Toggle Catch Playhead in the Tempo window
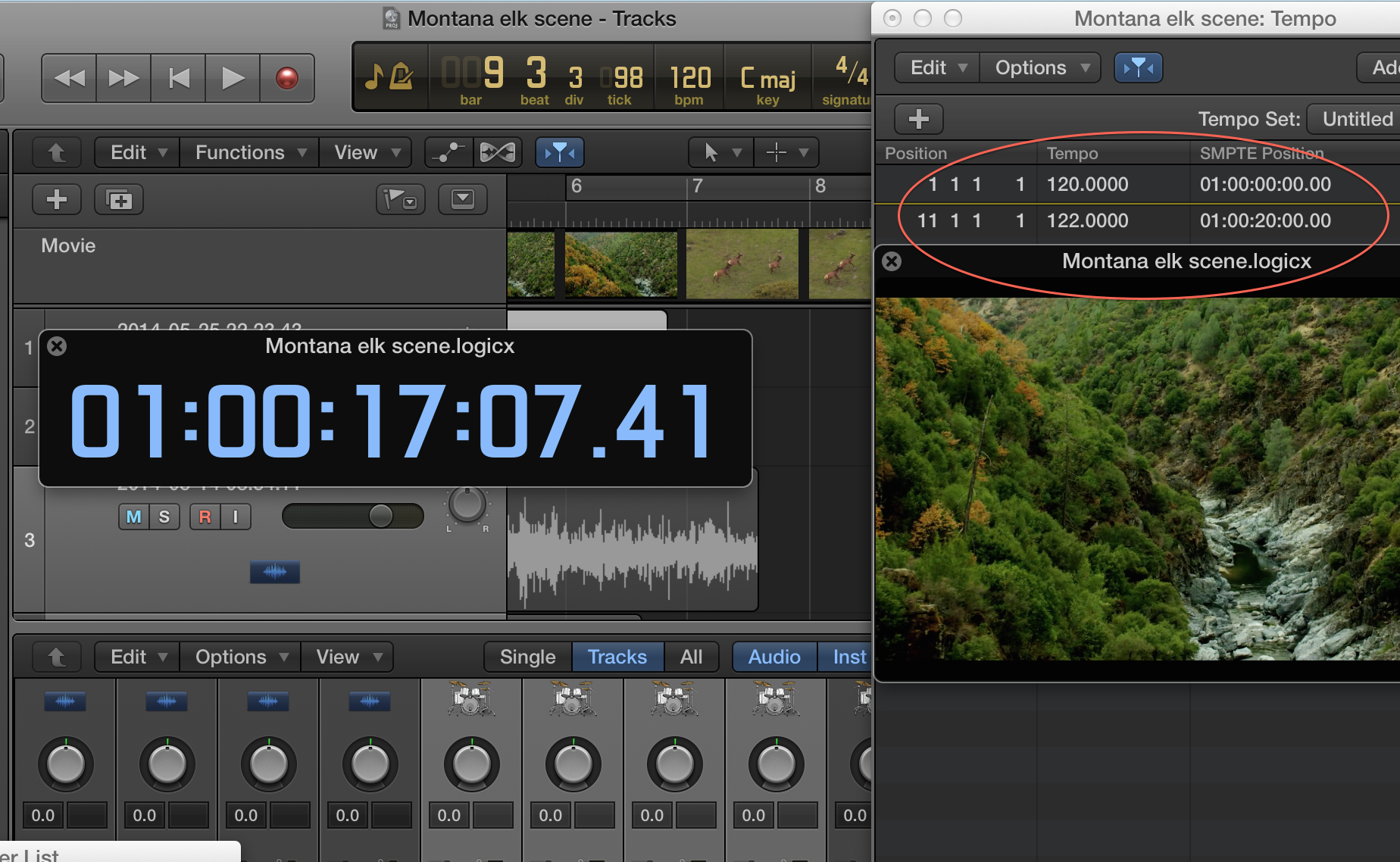The width and height of the screenshot is (1400, 862). (x=1139, y=67)
